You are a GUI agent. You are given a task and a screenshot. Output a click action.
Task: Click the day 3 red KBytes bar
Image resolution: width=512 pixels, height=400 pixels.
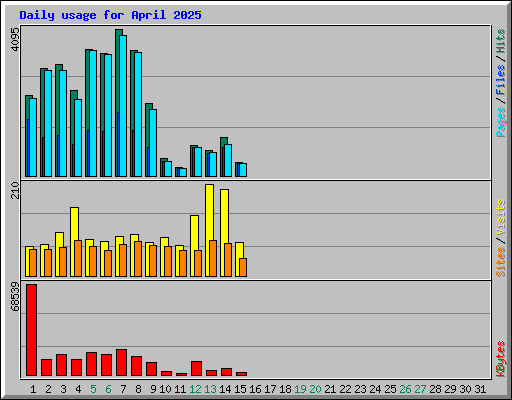coord(62,365)
